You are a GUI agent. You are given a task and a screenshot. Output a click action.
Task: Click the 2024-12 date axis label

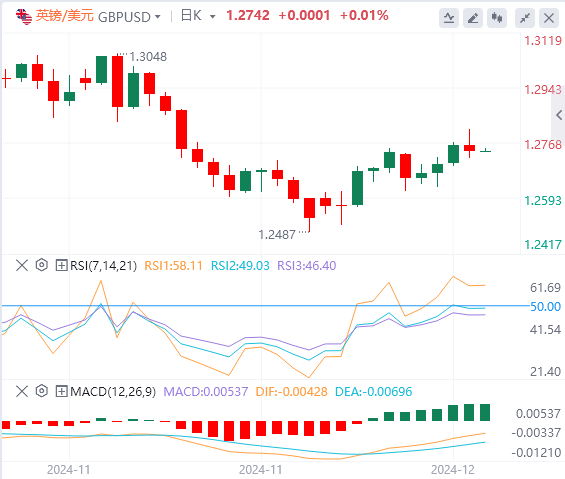(453, 470)
